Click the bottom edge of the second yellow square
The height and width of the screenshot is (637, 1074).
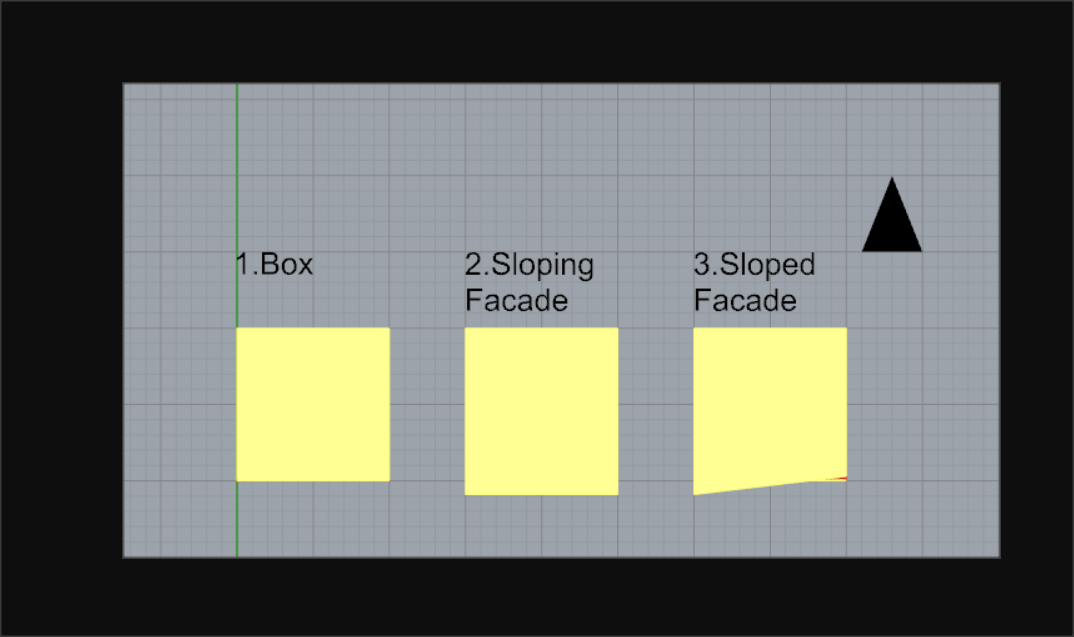[x=542, y=495]
